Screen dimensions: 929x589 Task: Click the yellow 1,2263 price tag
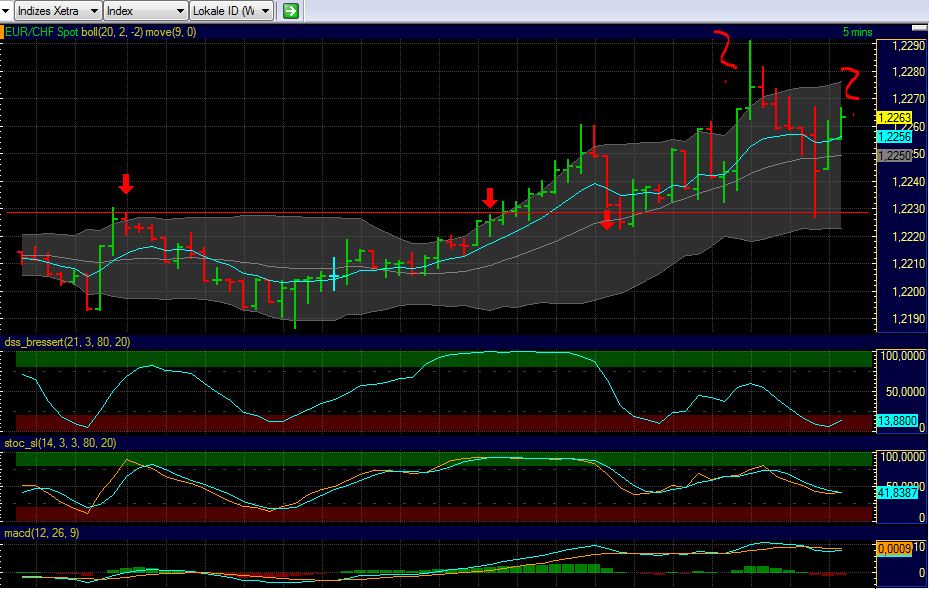892,118
